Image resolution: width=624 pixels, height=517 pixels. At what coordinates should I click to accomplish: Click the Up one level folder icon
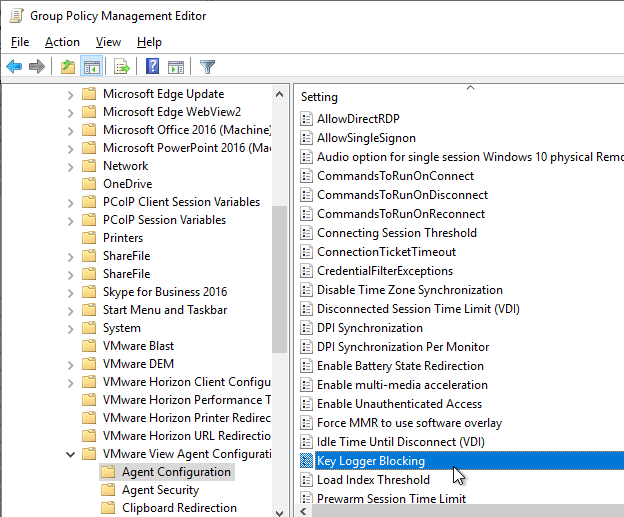[68, 66]
